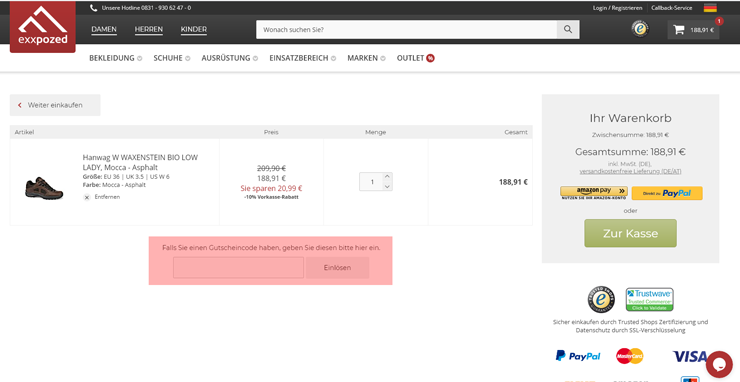This screenshot has width=740, height=382.
Task: Click the Trusted Shops guarantee seal
Action: pyautogui.click(x=601, y=299)
